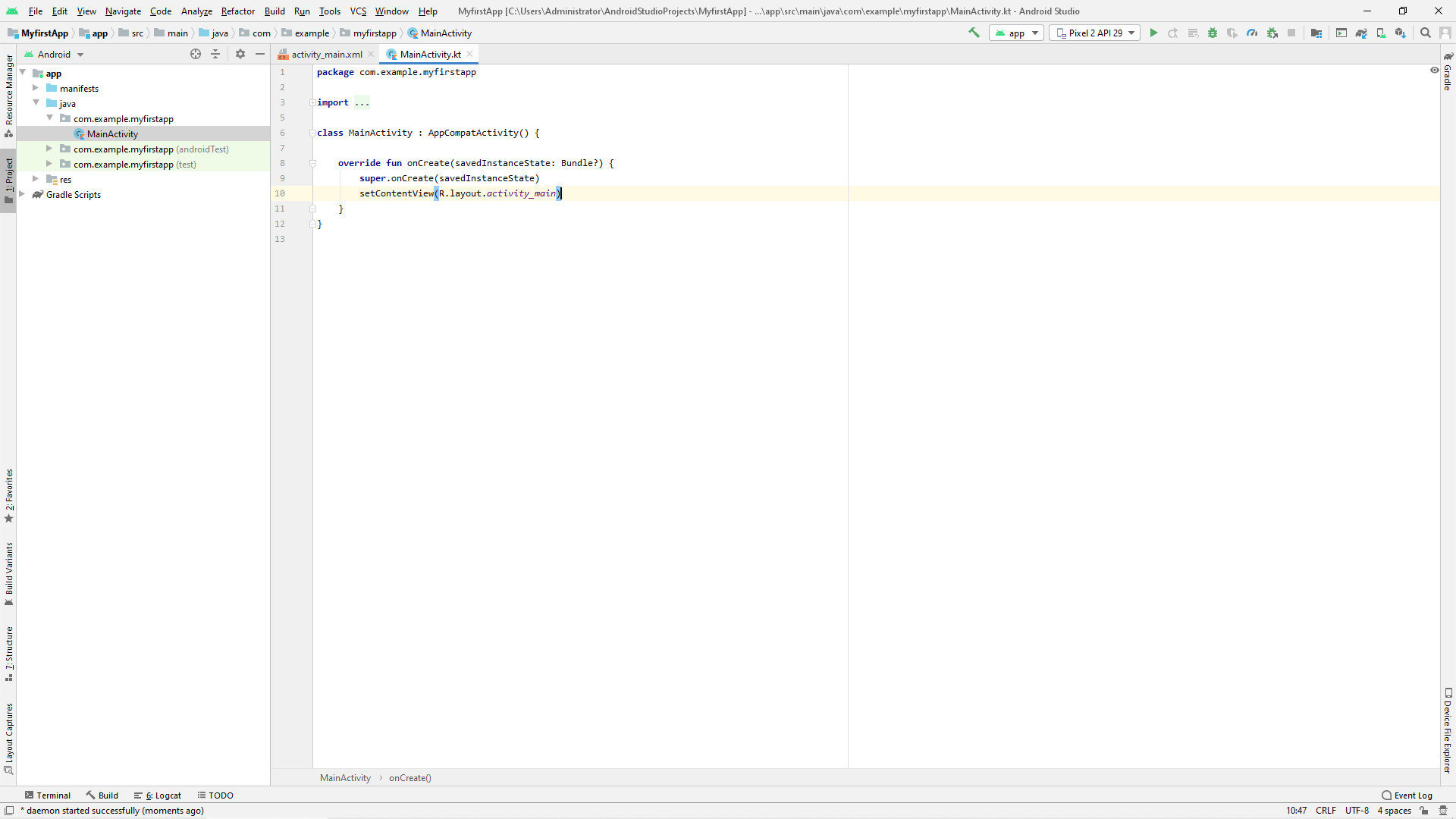The height and width of the screenshot is (819, 1456).
Task: Open the Refactor menu
Action: pos(237,11)
